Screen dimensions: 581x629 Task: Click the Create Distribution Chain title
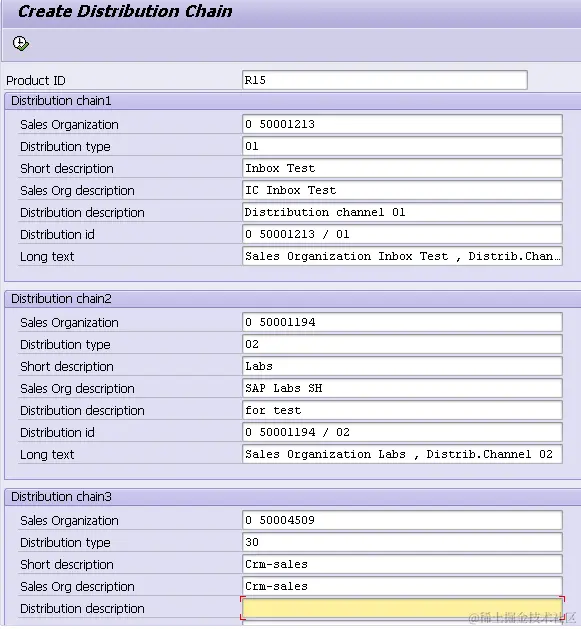(125, 11)
